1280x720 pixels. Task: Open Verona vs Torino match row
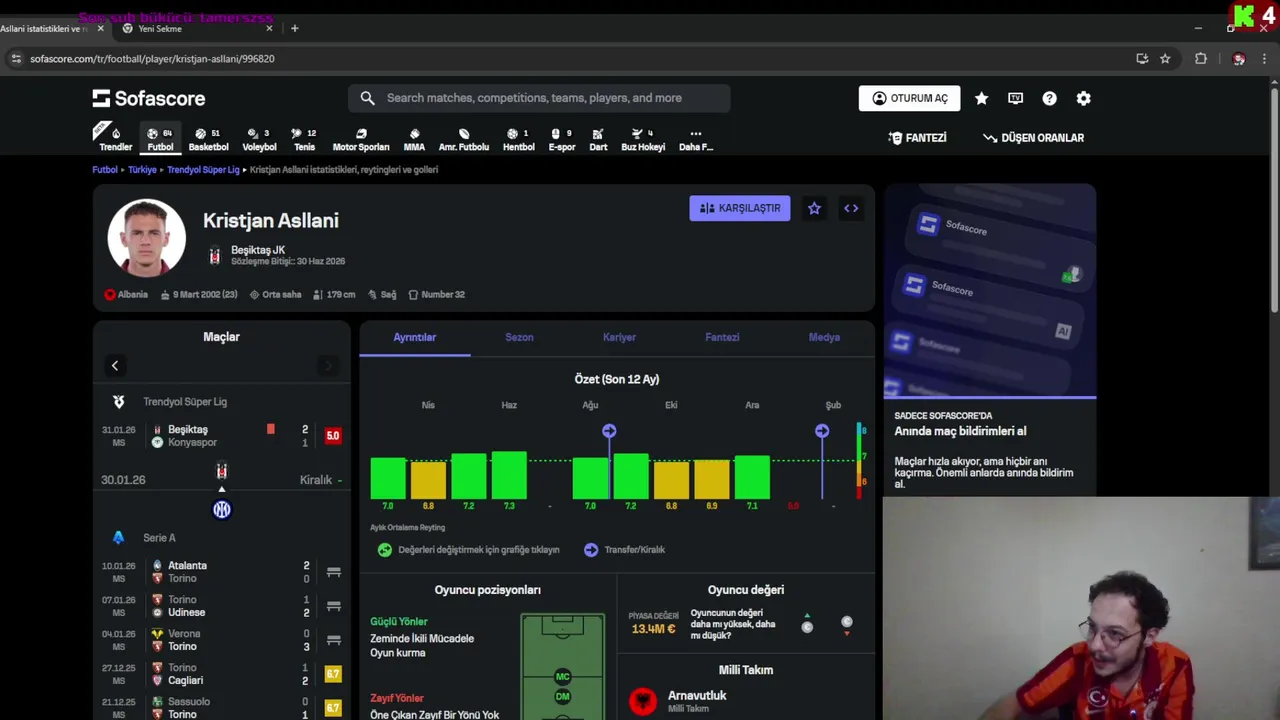click(x=221, y=640)
